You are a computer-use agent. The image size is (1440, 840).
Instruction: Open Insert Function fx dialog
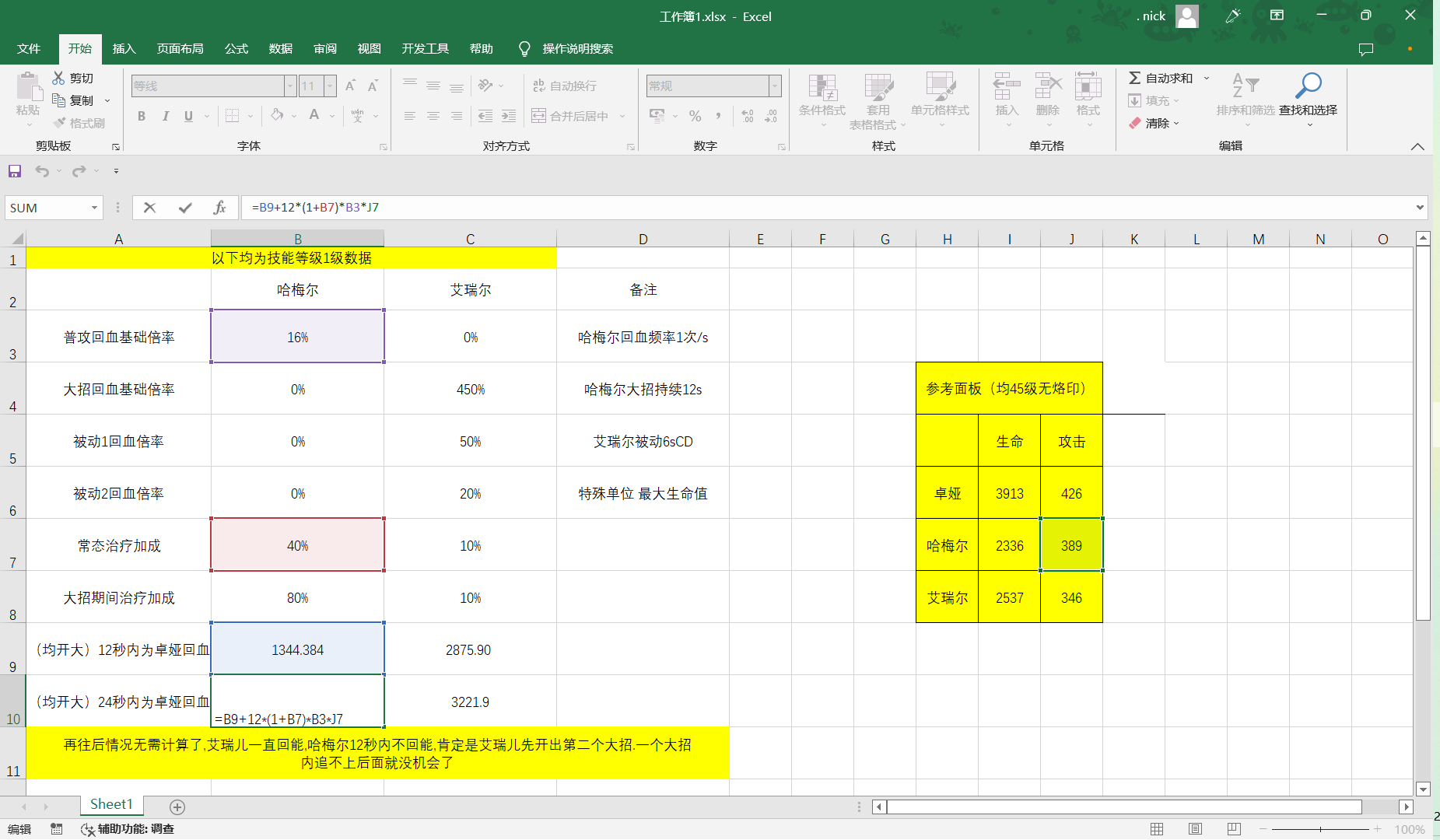219,208
